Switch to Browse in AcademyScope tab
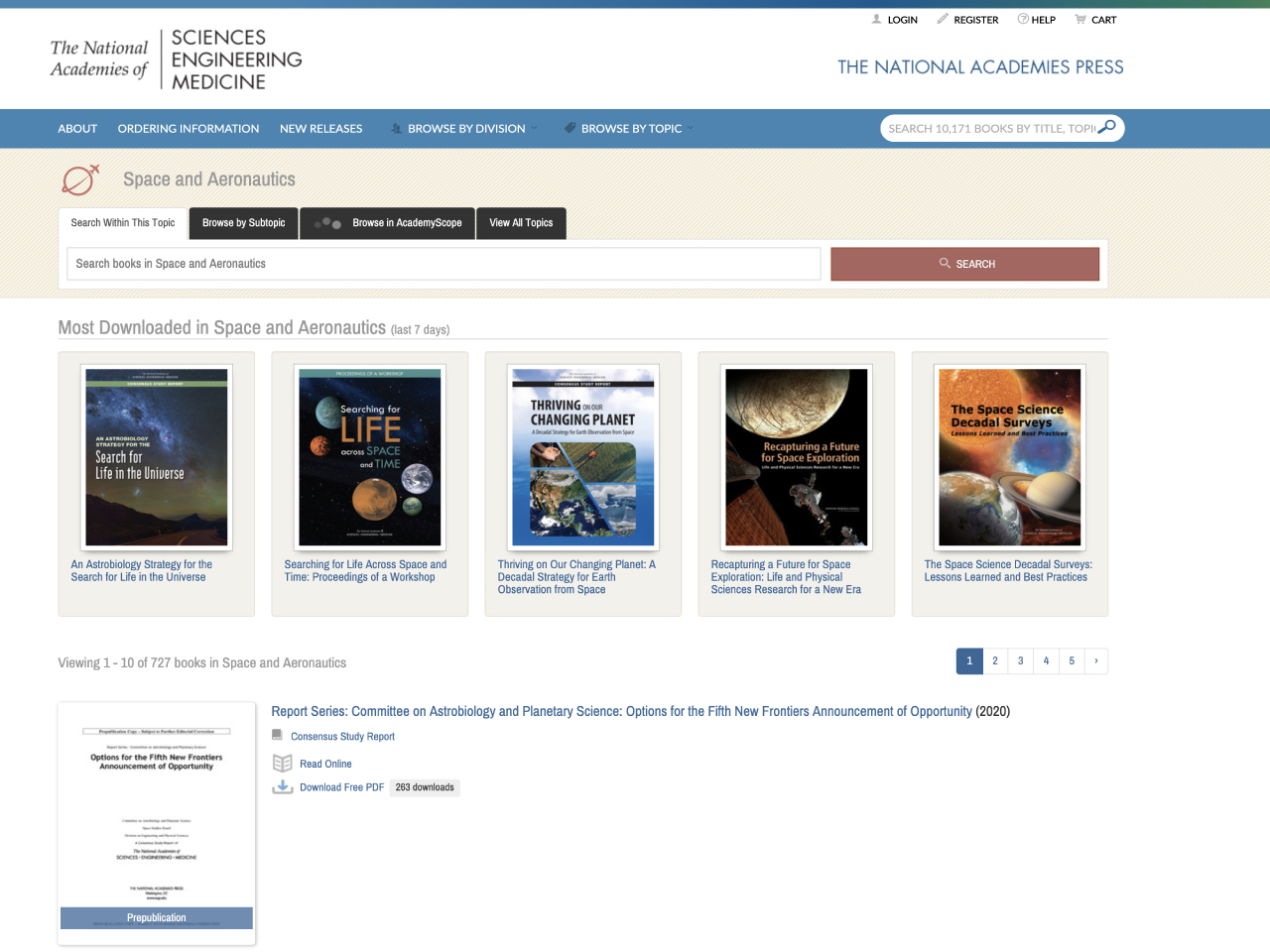 coord(387,223)
